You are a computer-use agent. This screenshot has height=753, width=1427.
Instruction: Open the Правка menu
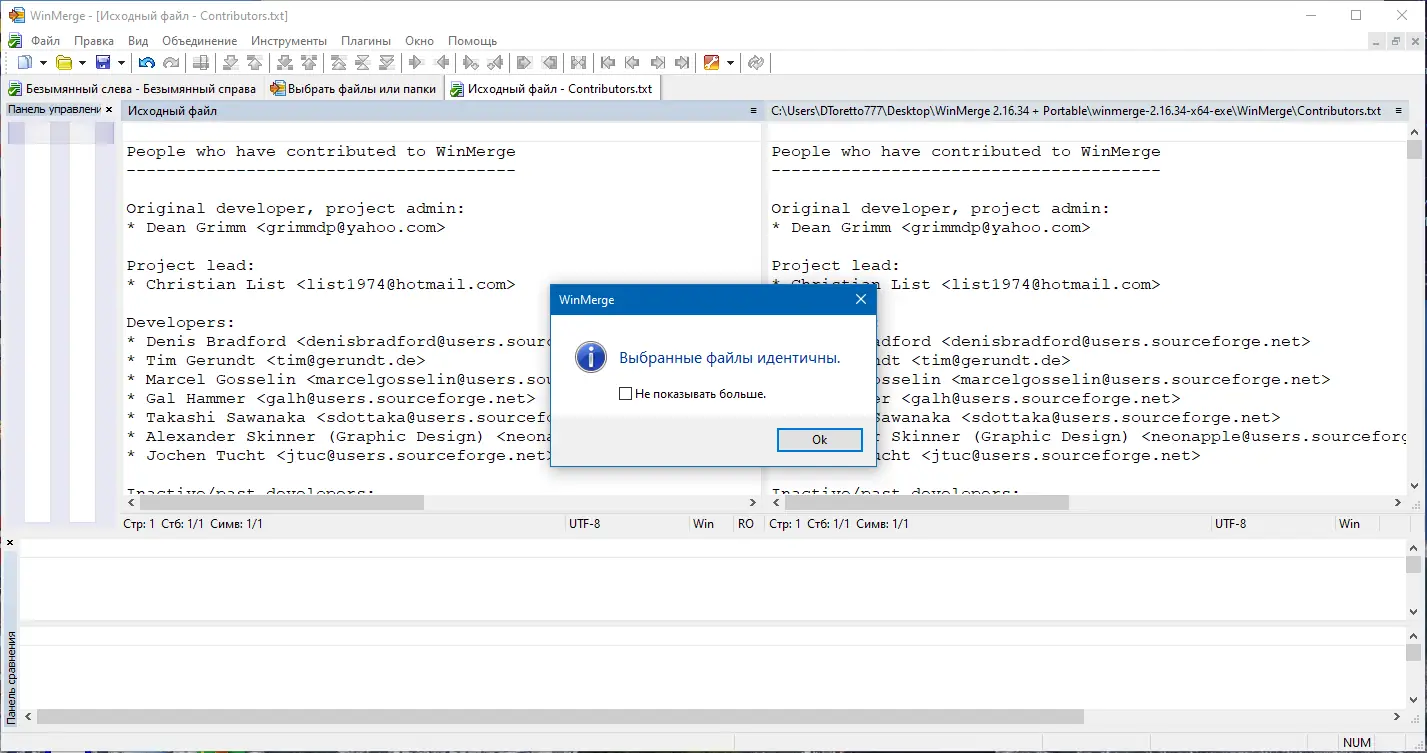(x=94, y=41)
